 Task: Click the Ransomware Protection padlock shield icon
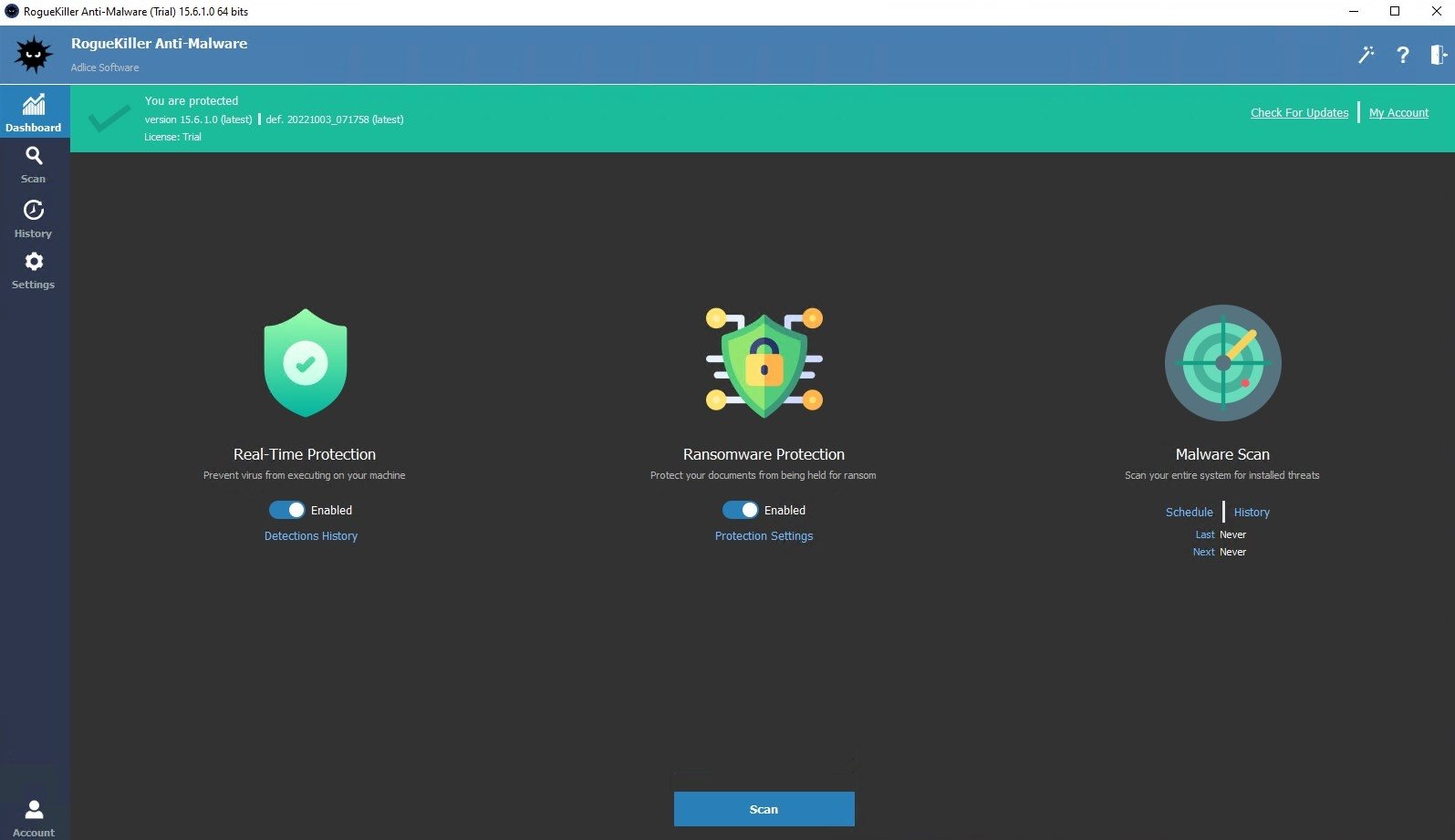click(x=764, y=362)
